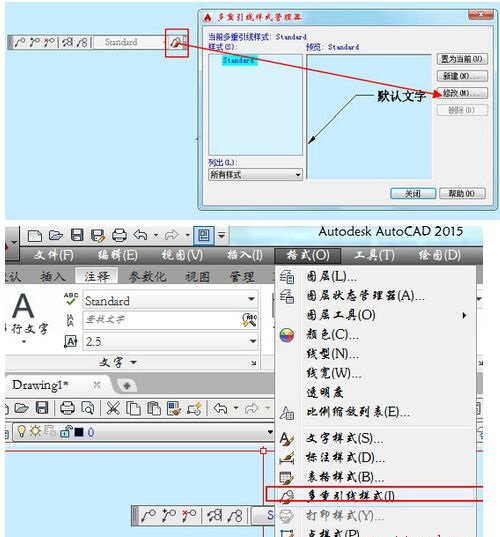Image resolution: width=500 pixels, height=537 pixels.
Task: Click Paste clipboard icon in Standard toolbar
Action: (x=154, y=409)
